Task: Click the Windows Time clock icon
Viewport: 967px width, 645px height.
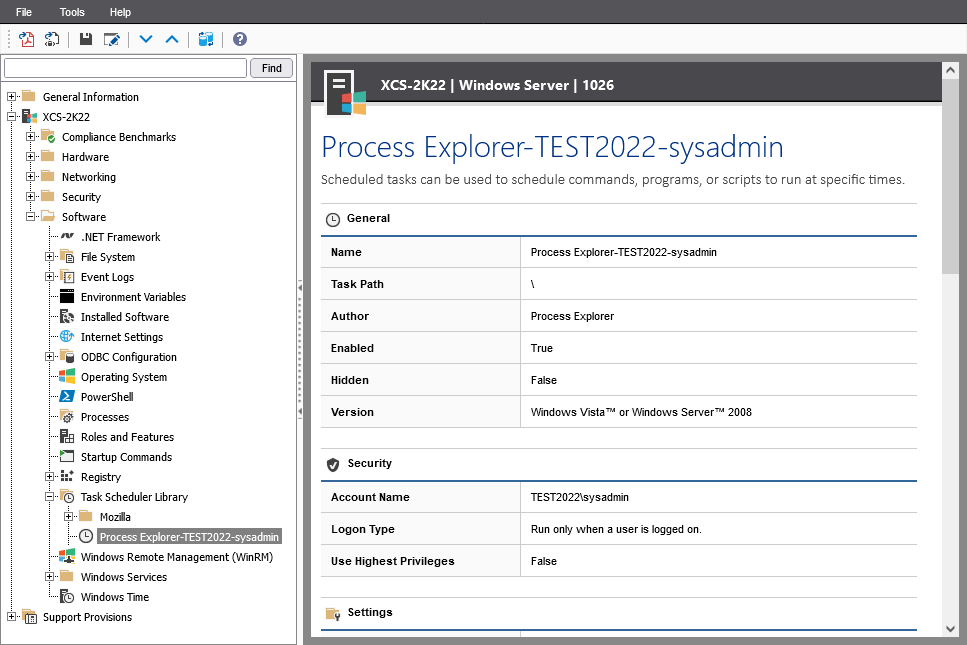Action: (x=67, y=597)
